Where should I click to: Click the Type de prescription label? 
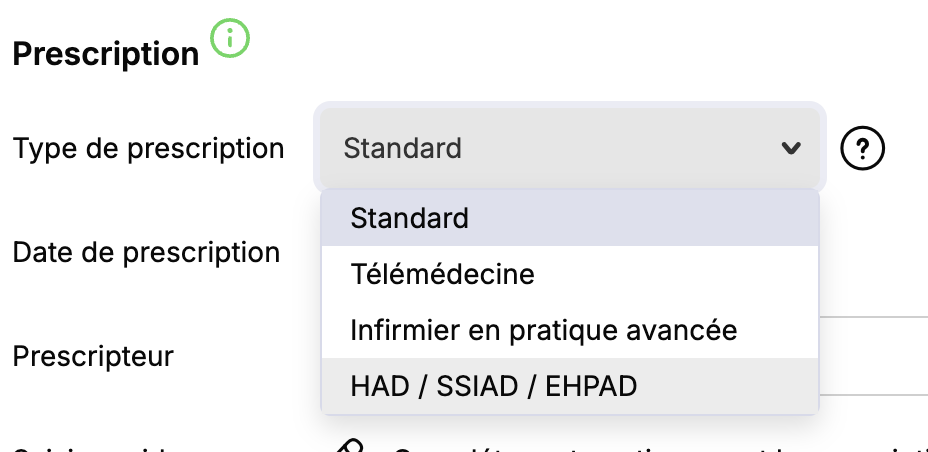coord(148,149)
